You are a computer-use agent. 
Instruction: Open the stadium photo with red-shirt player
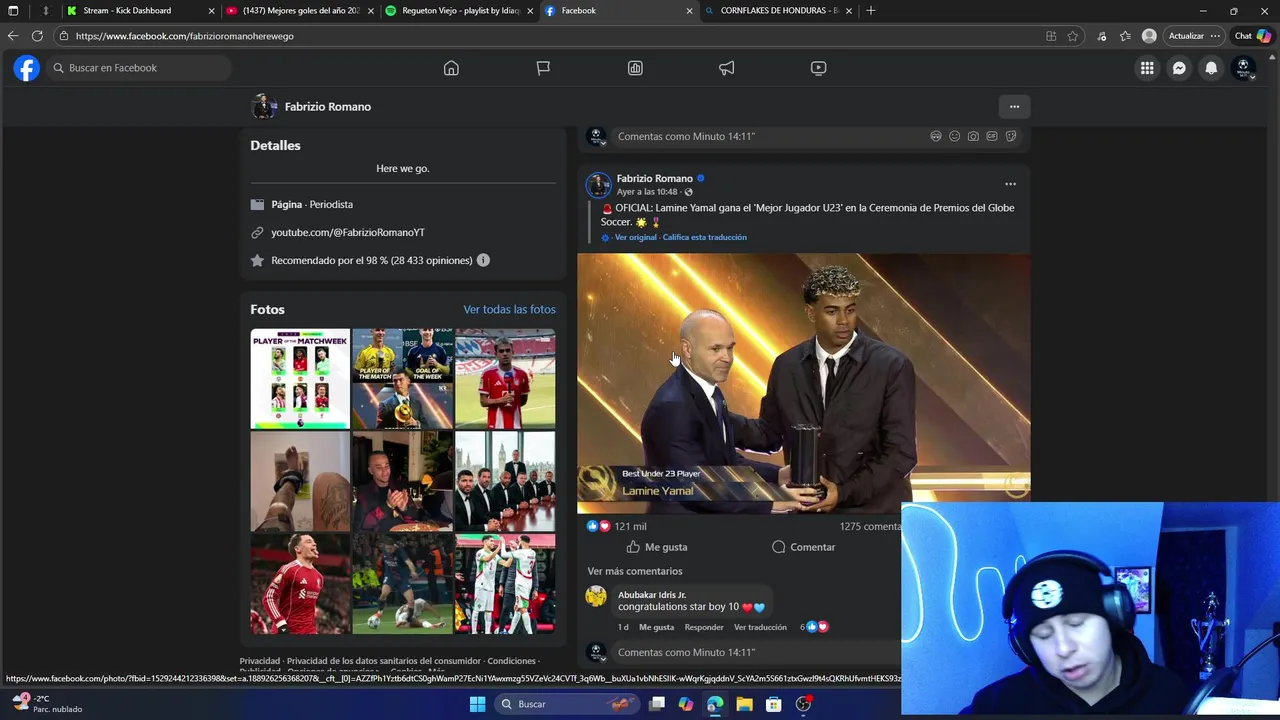pyautogui.click(x=505, y=379)
